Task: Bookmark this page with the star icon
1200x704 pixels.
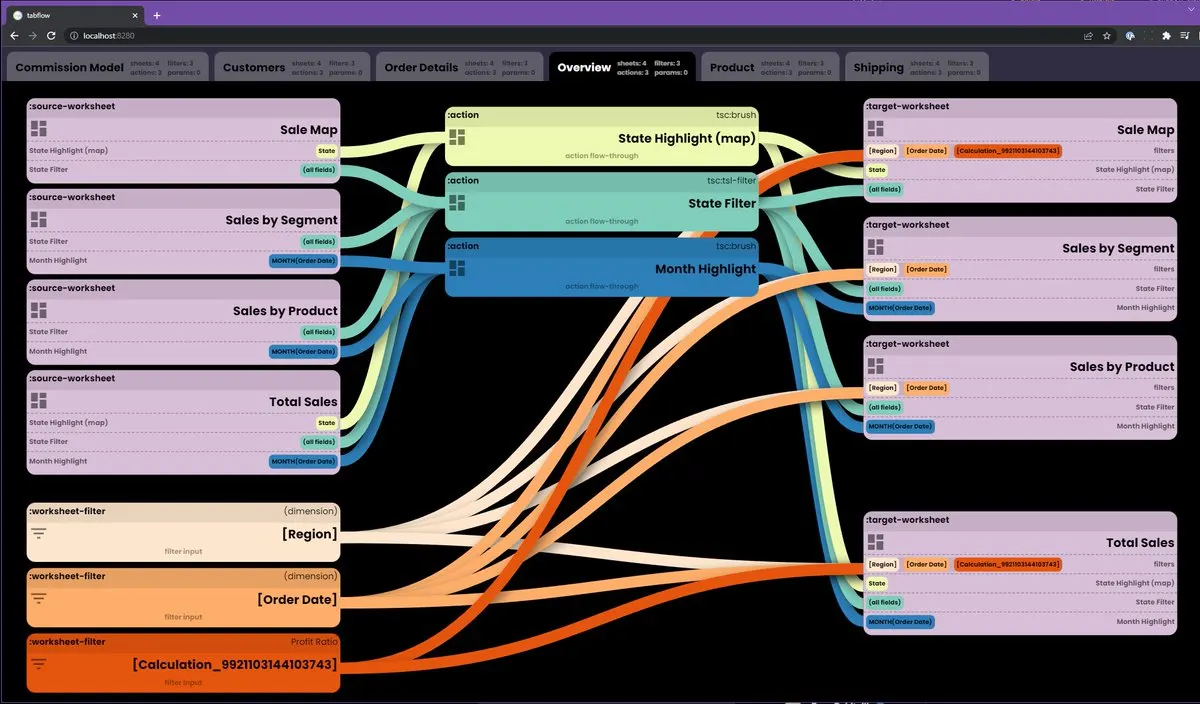Action: (1107, 36)
